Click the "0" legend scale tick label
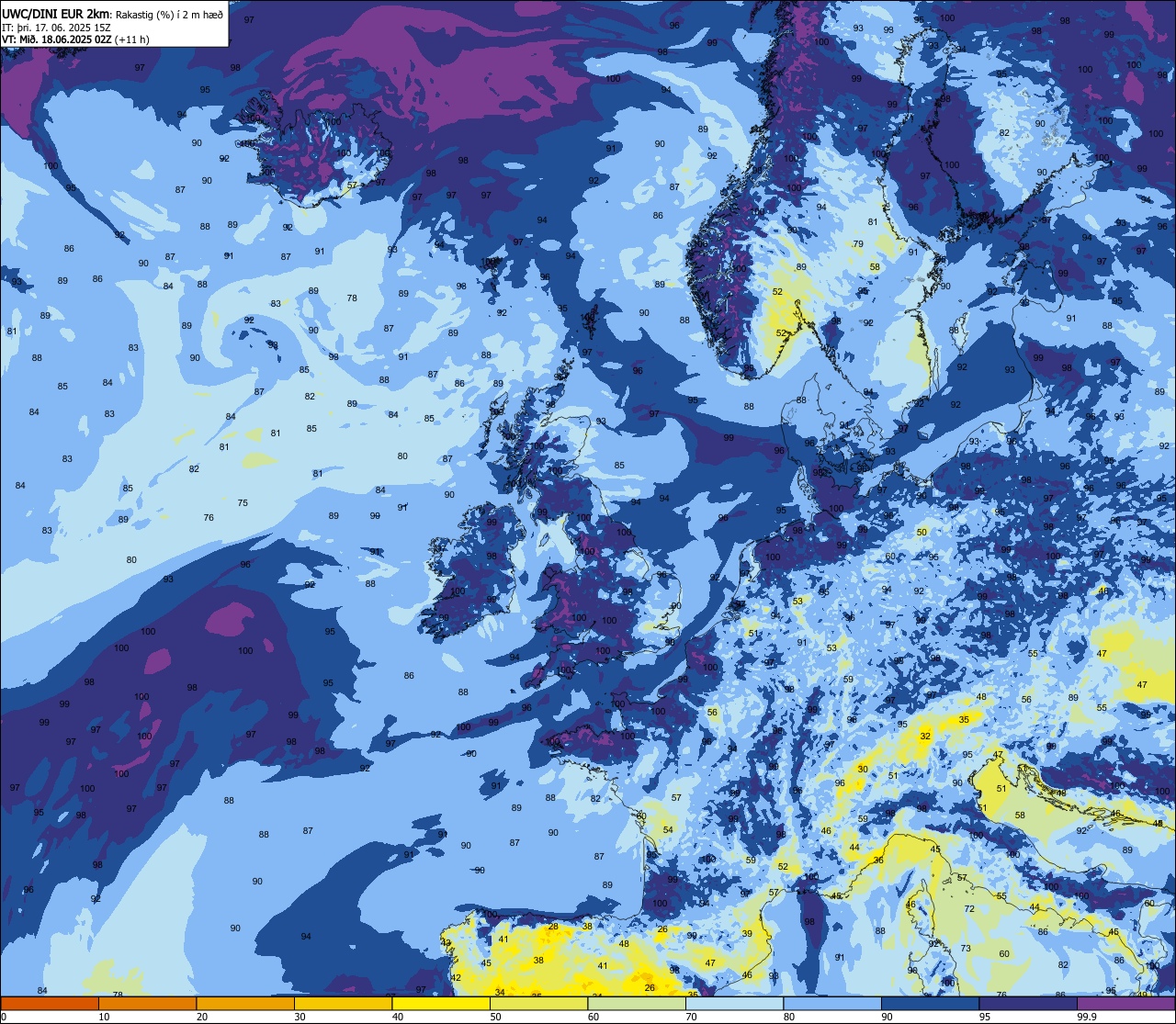Viewport: 1176px width, 1024px height. (4, 1017)
